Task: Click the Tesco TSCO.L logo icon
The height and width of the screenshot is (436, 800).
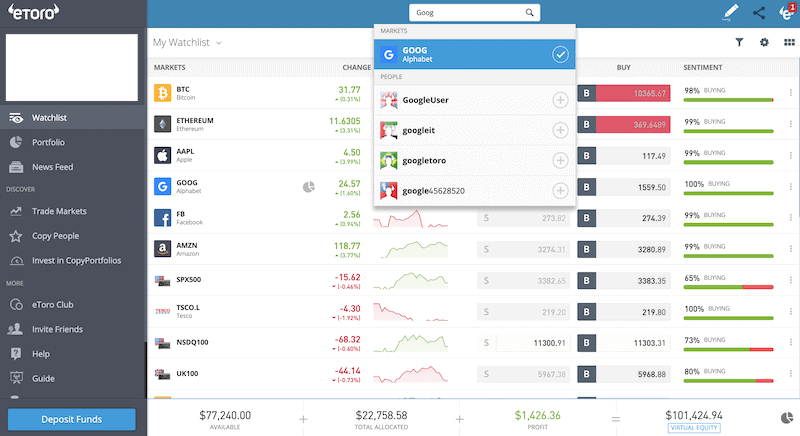Action: [x=163, y=311]
